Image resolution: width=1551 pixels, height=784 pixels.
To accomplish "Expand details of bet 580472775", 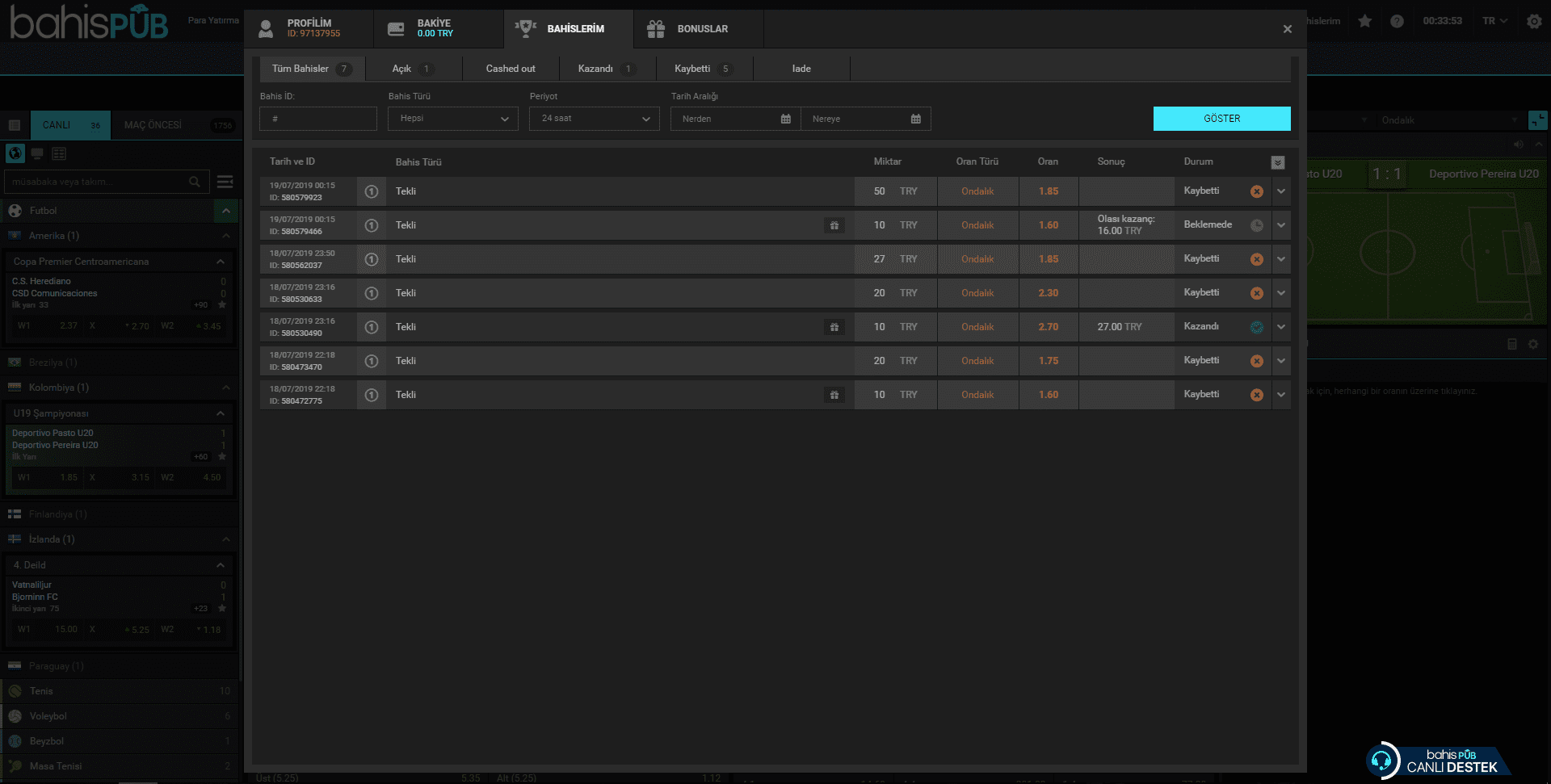I will pos(1281,395).
